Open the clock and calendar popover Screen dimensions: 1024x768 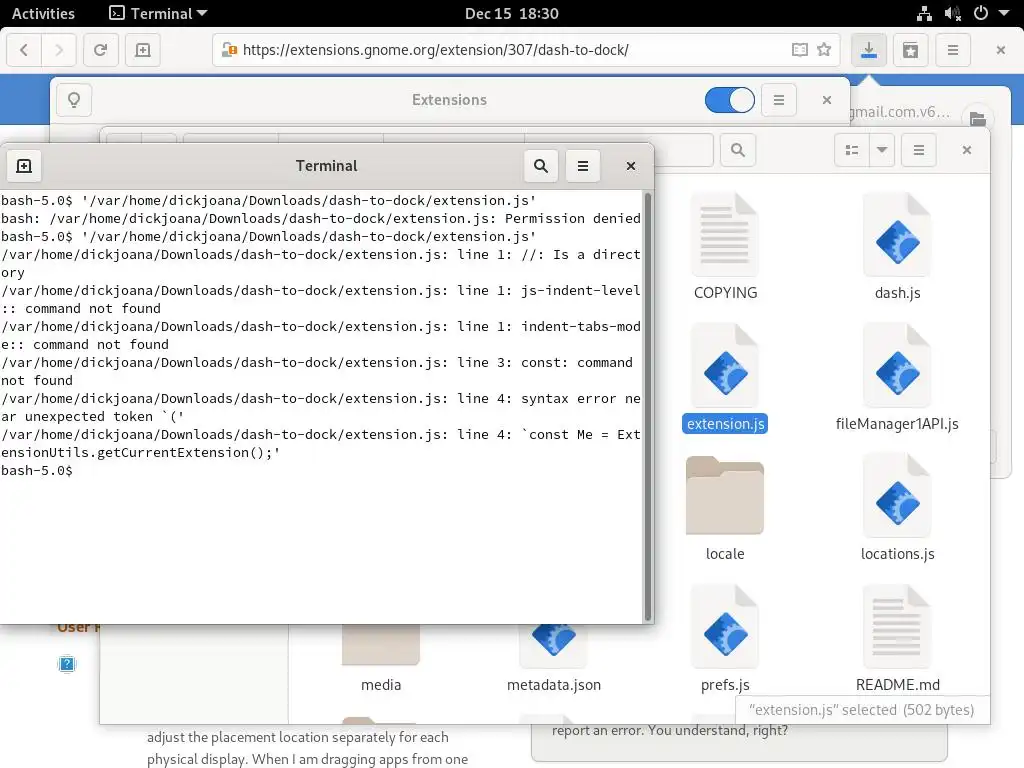pyautogui.click(x=512, y=13)
